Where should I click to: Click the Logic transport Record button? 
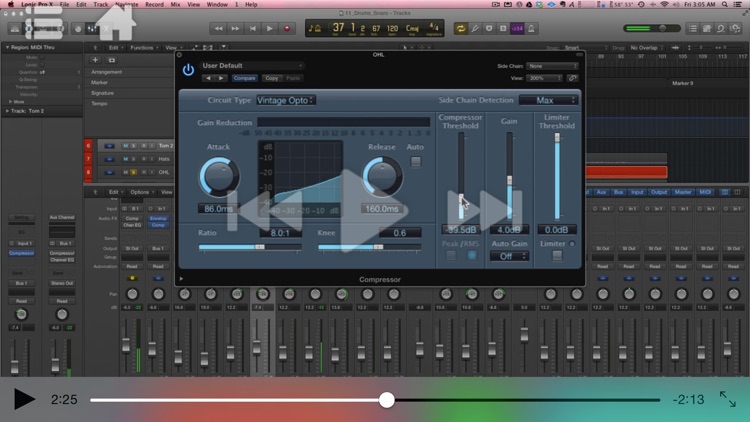(287, 29)
